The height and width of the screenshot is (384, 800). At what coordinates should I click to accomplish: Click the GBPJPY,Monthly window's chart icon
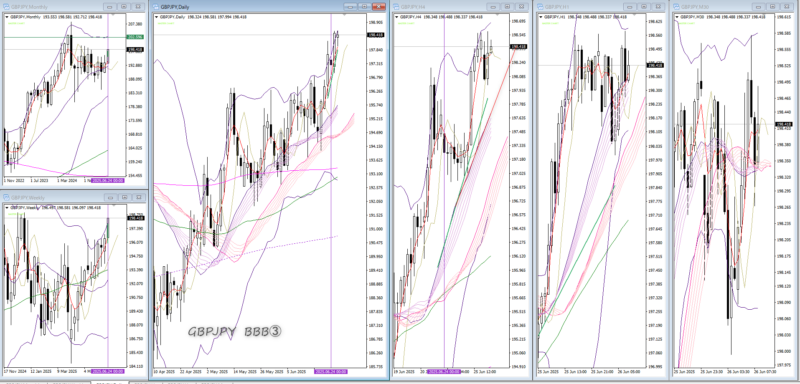click(x=7, y=7)
